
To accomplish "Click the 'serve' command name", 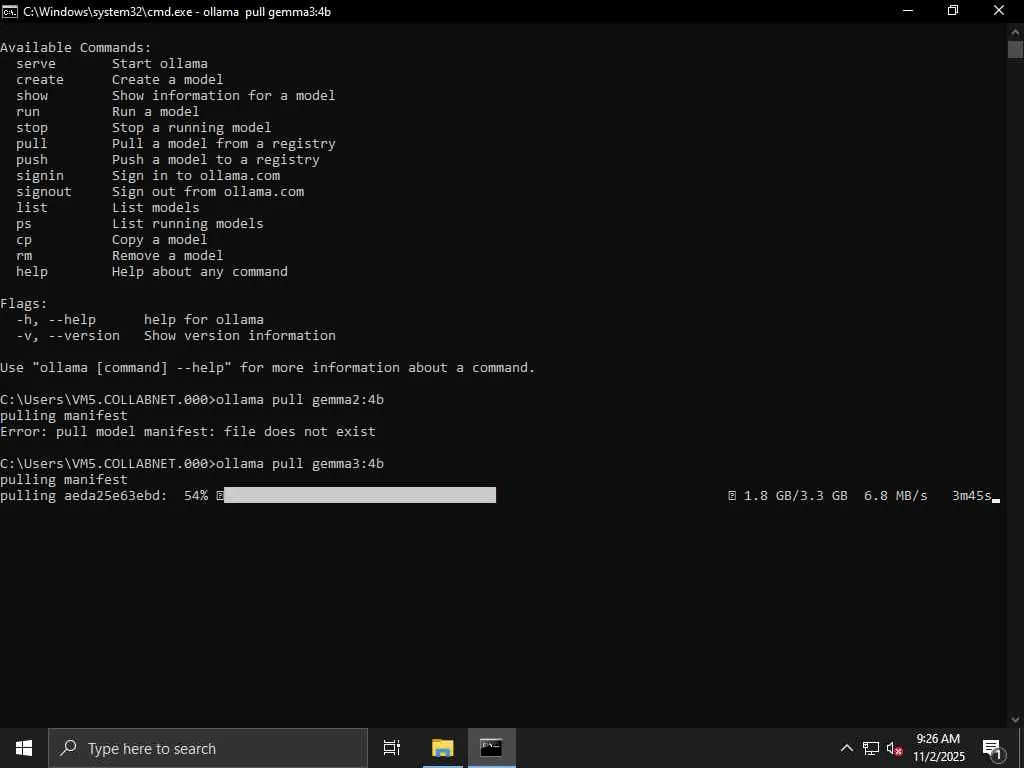I will point(36,63).
